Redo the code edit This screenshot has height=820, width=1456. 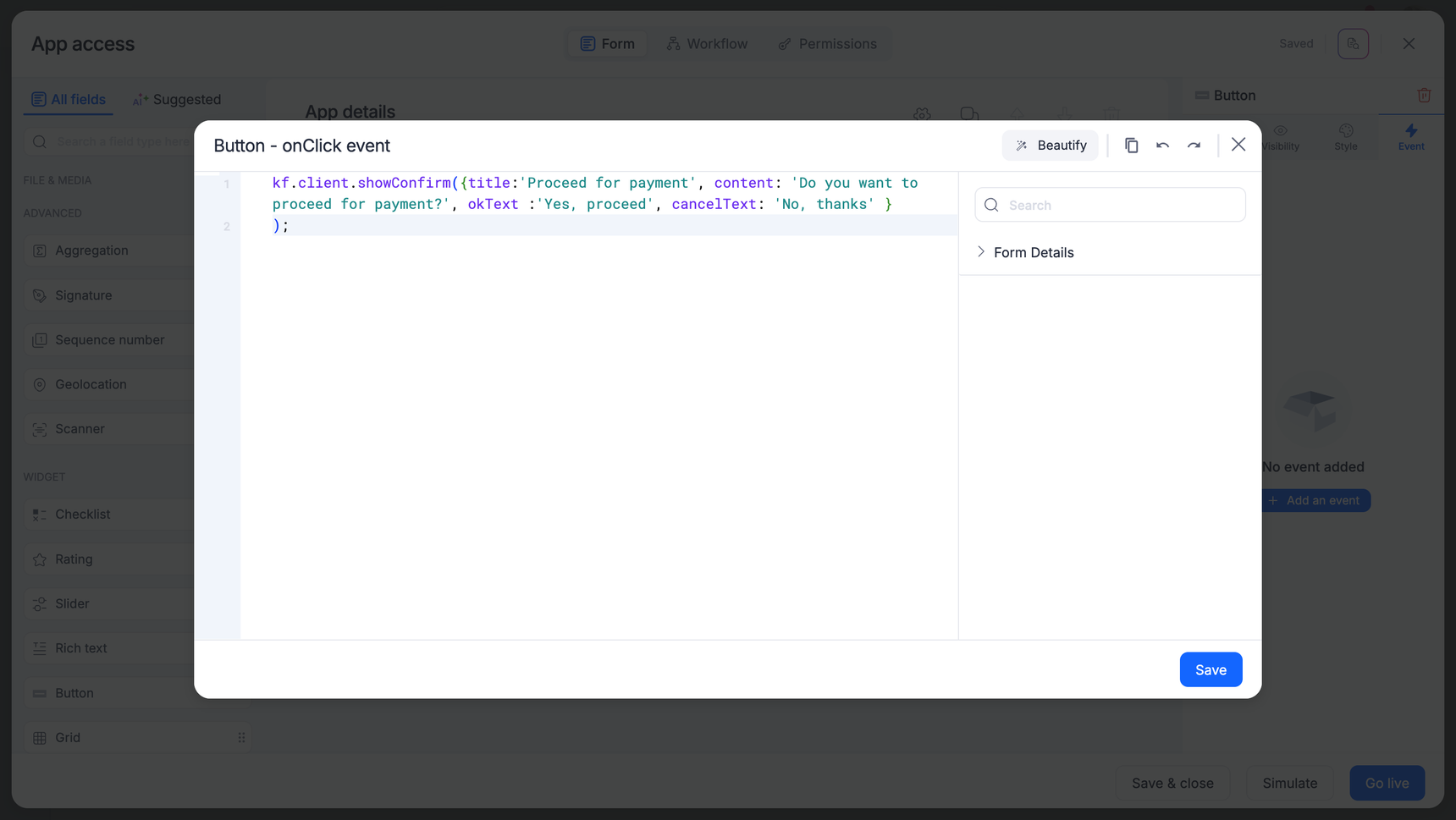pos(1194,146)
